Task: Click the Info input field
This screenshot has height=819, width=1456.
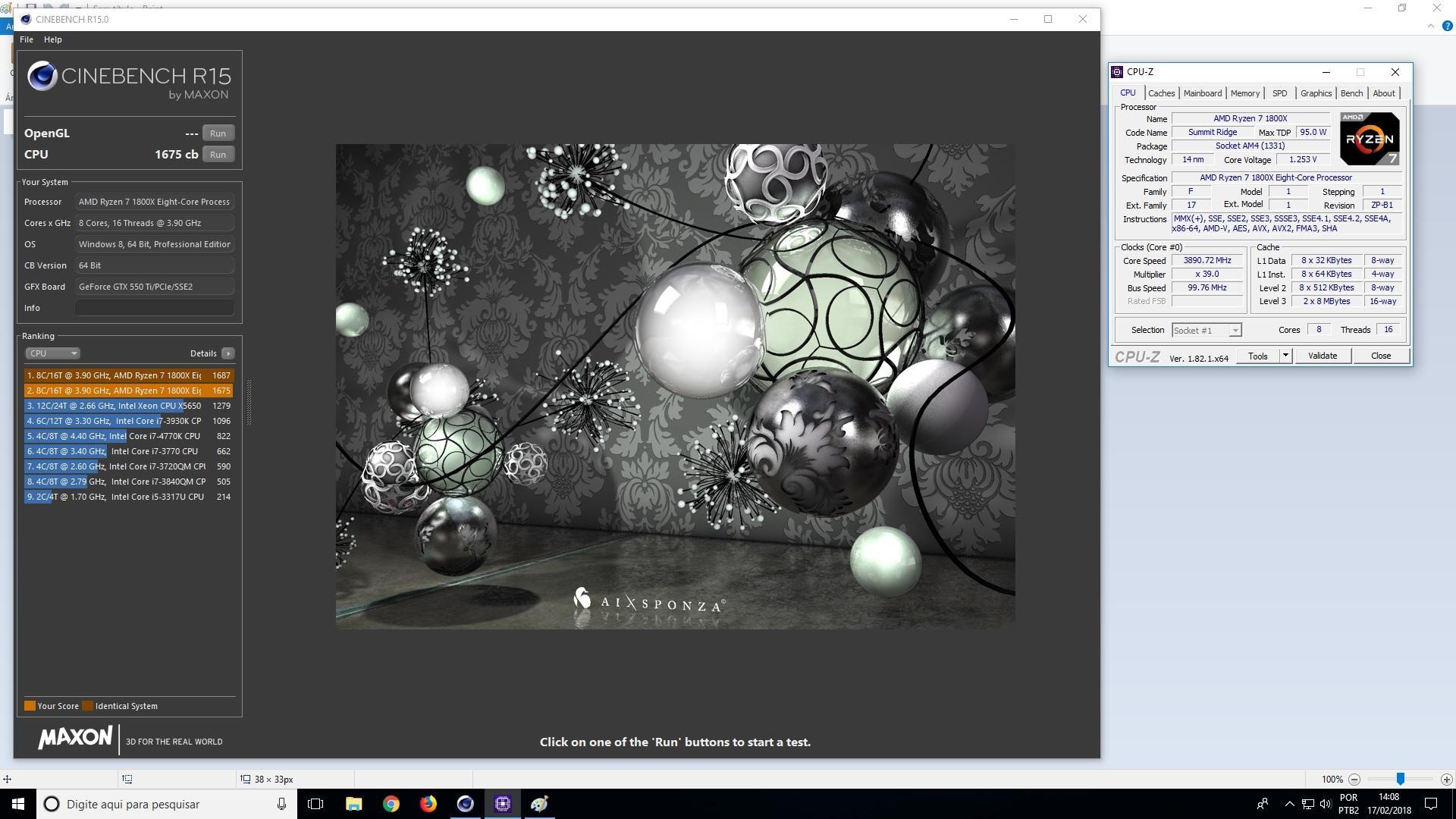Action: (155, 308)
